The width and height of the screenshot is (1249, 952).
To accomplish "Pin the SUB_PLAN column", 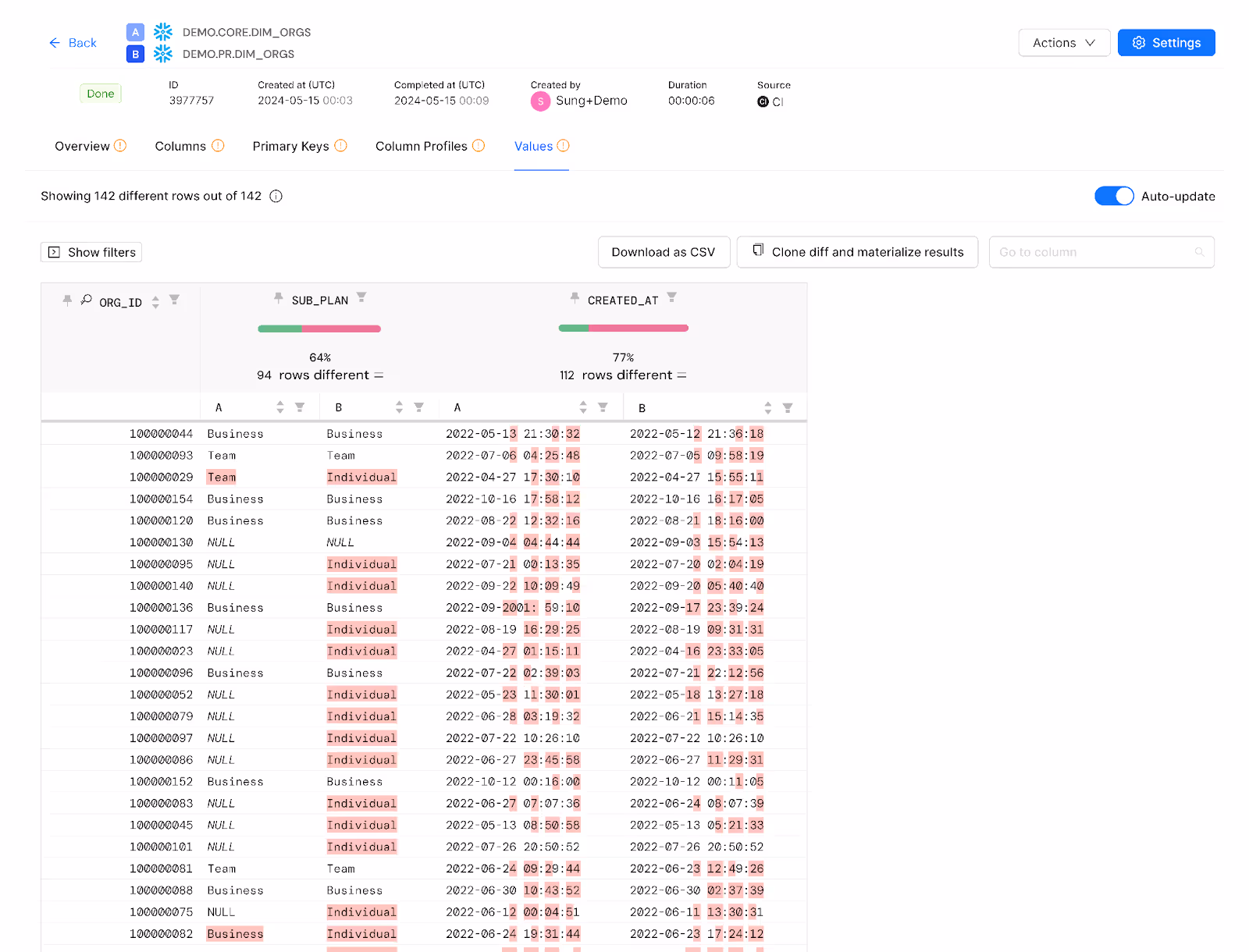I will pos(279,298).
